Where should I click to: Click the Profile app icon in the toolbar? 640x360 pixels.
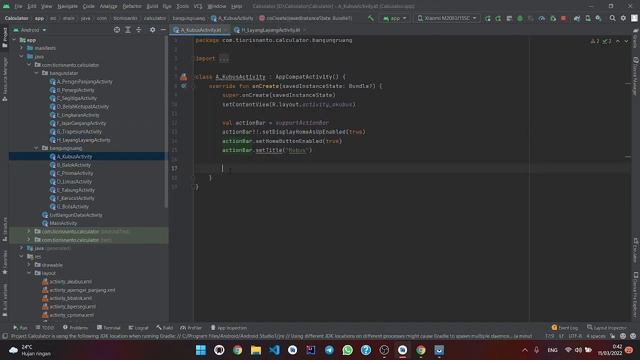coord(542,18)
